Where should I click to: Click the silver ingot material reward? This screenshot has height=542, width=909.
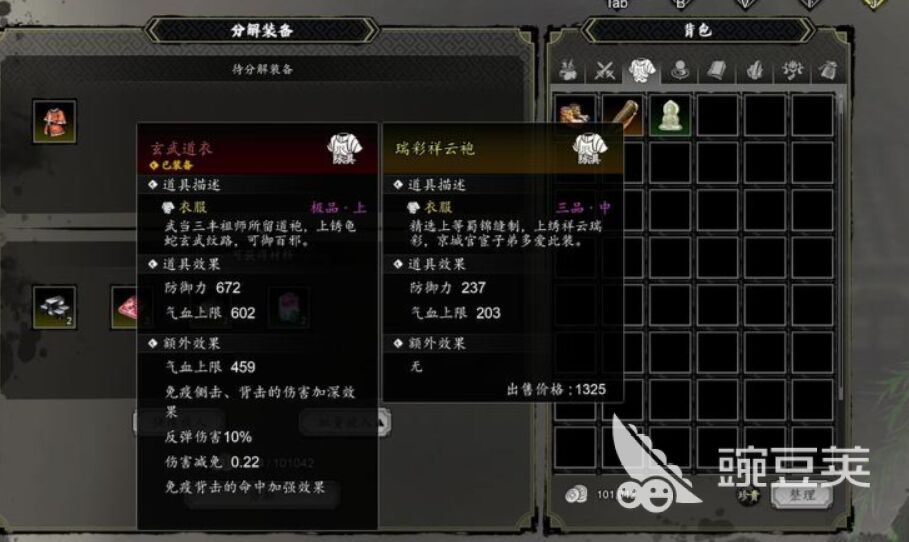coord(54,307)
